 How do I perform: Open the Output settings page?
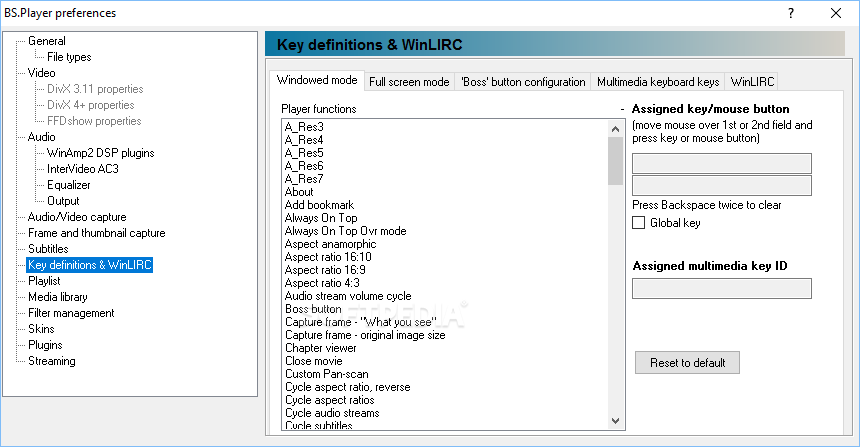pos(63,201)
